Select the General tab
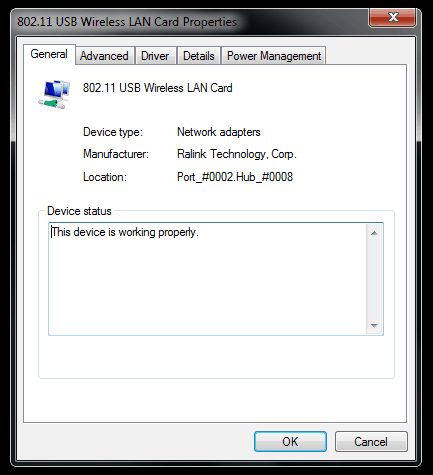 tap(49, 54)
